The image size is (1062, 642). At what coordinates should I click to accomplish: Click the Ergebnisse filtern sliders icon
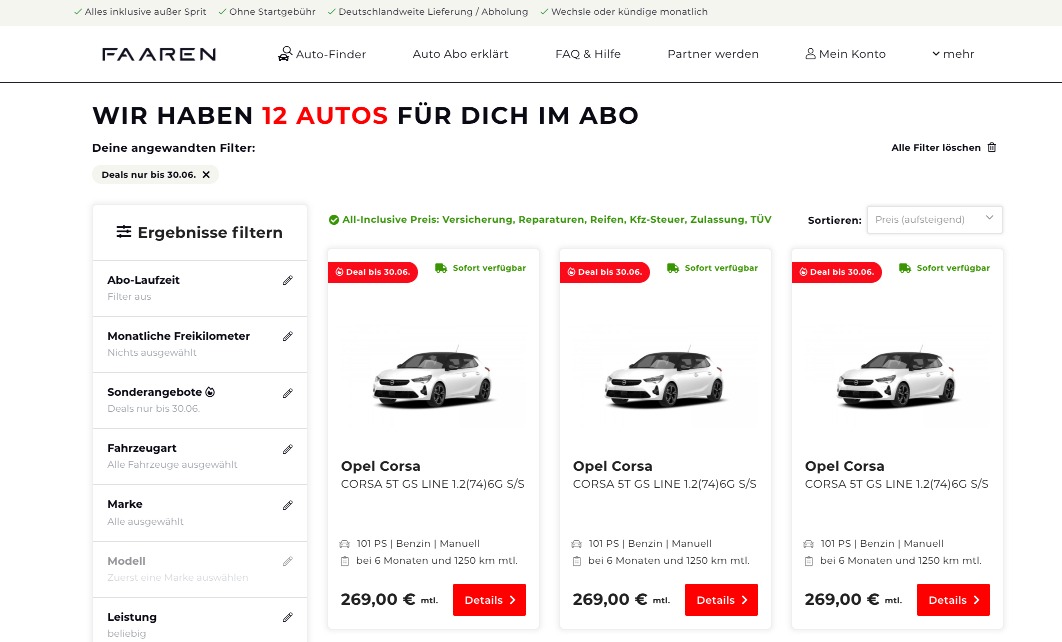124,232
